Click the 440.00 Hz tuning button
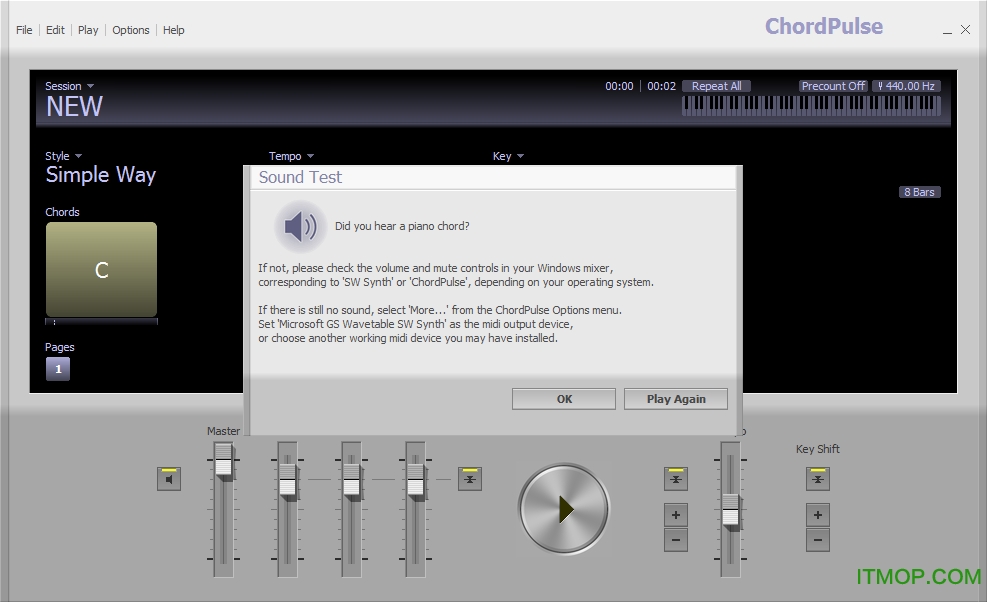The width and height of the screenshot is (987, 602). coord(906,86)
